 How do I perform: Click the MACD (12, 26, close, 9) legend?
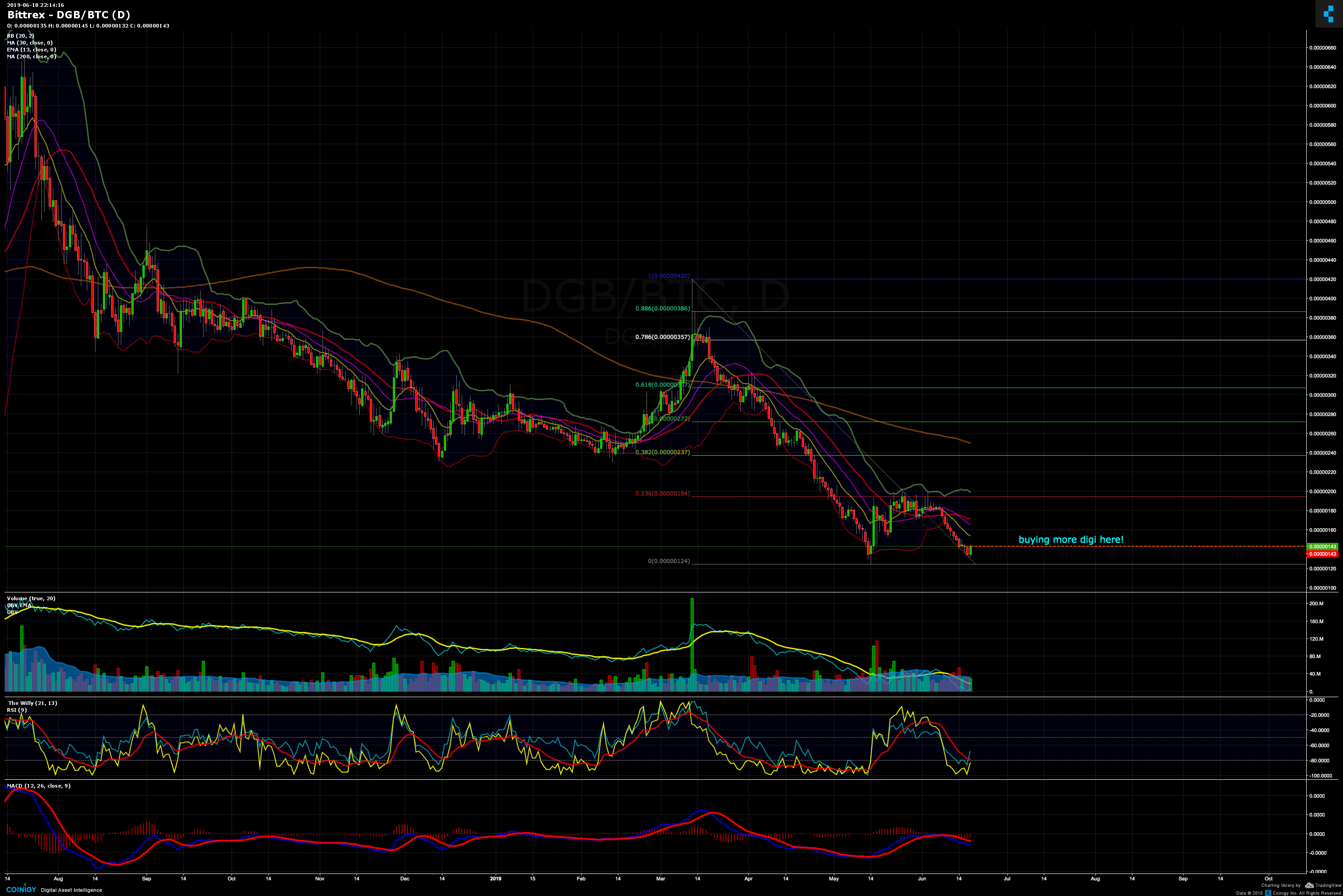[x=39, y=786]
